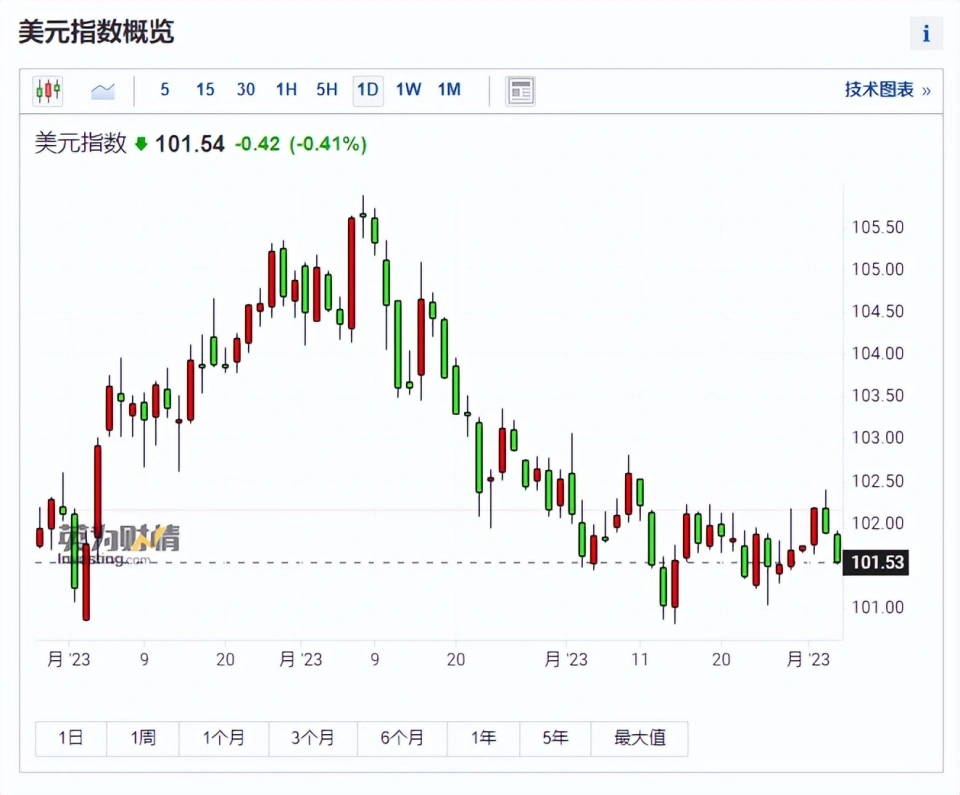Select the 1年 range button
This screenshot has width=960, height=795.
coord(484,738)
